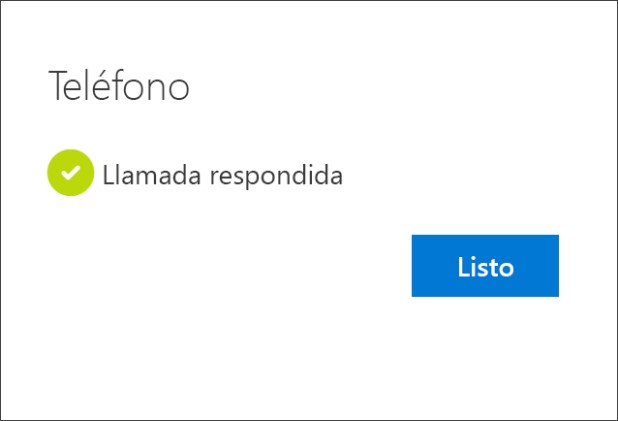This screenshot has width=618, height=421.
Task: Select the Llamada respondida message
Action: tap(223, 176)
